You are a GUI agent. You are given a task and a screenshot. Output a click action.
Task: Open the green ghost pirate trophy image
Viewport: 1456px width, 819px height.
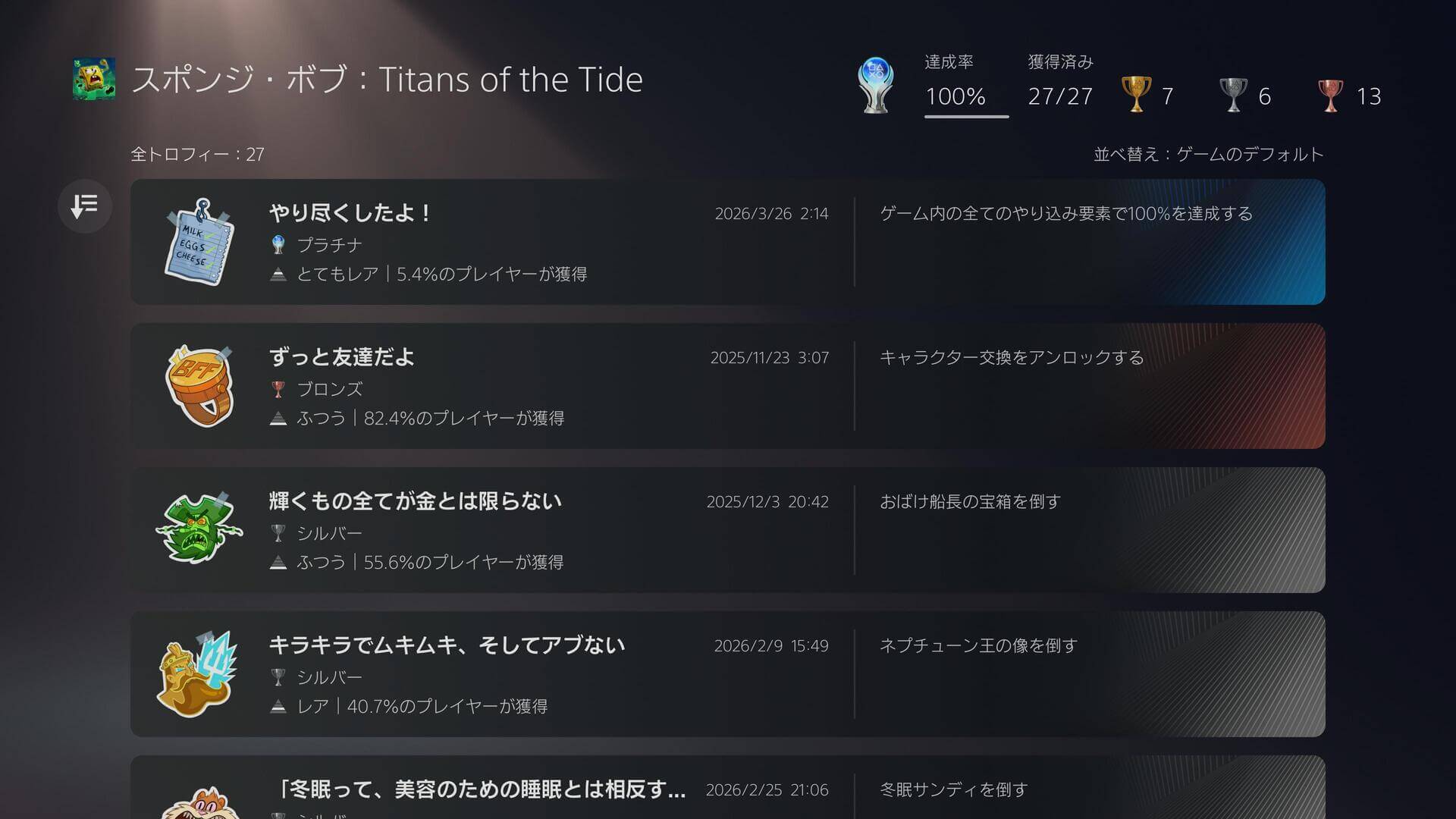(x=199, y=529)
